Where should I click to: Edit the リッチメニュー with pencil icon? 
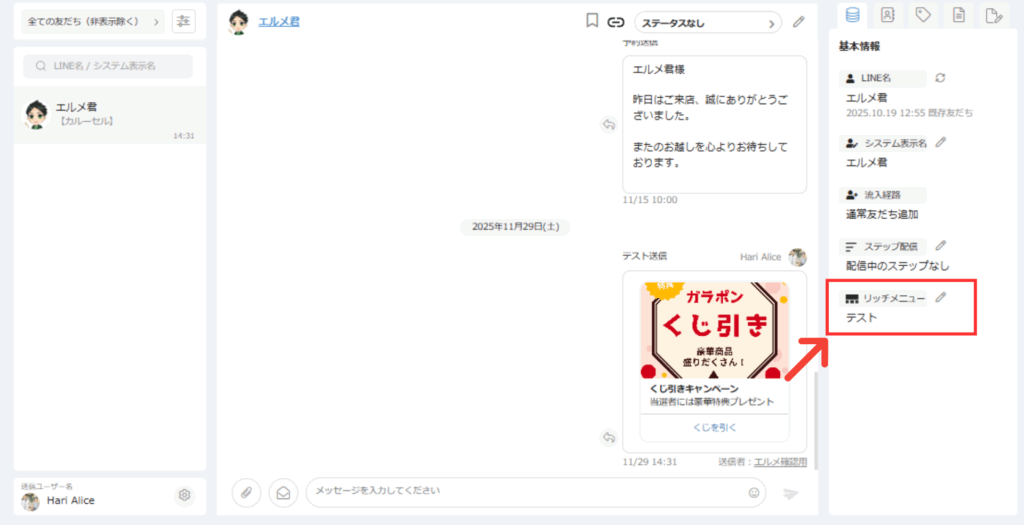[x=940, y=298]
